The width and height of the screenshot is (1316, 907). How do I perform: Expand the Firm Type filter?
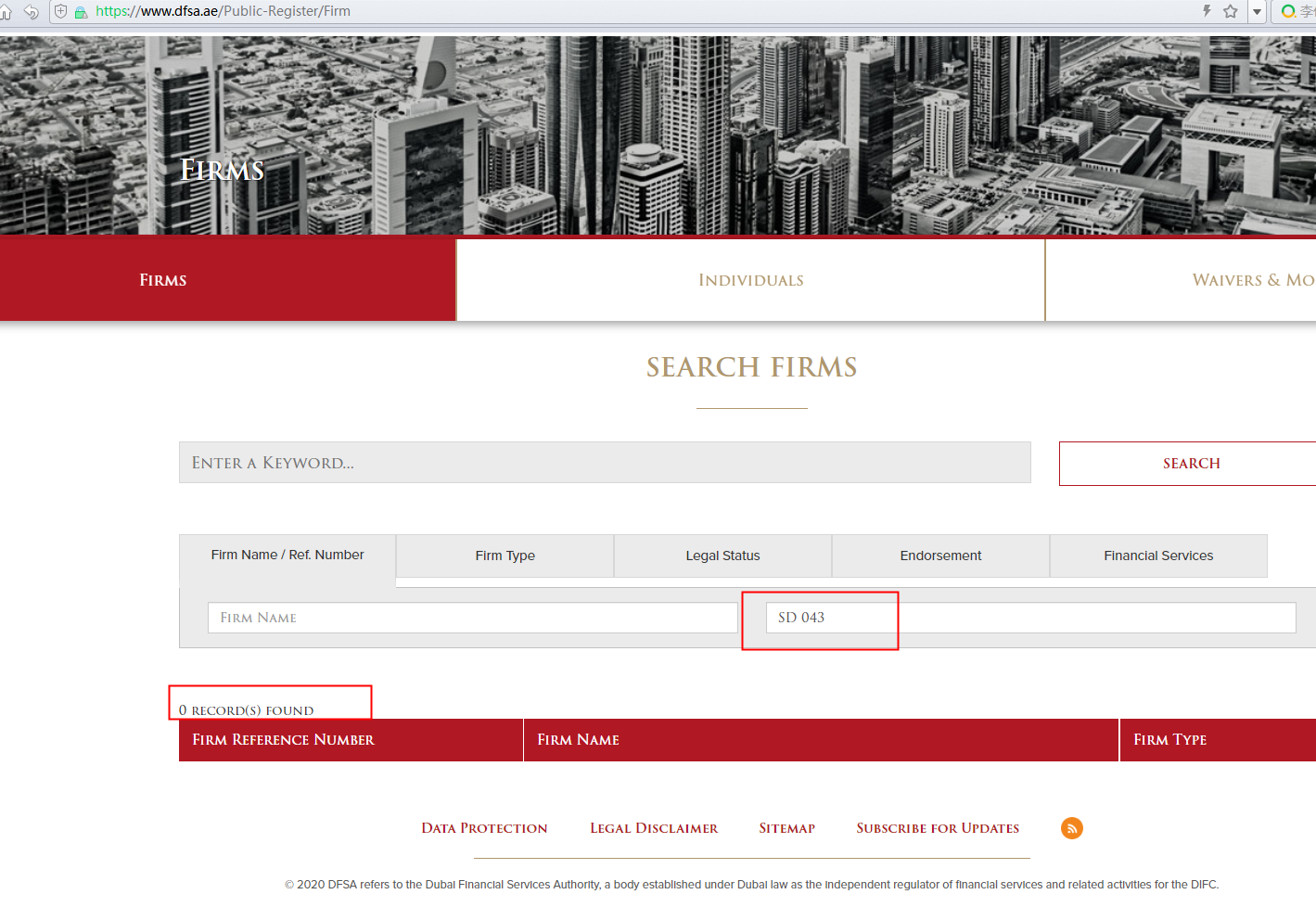505,556
